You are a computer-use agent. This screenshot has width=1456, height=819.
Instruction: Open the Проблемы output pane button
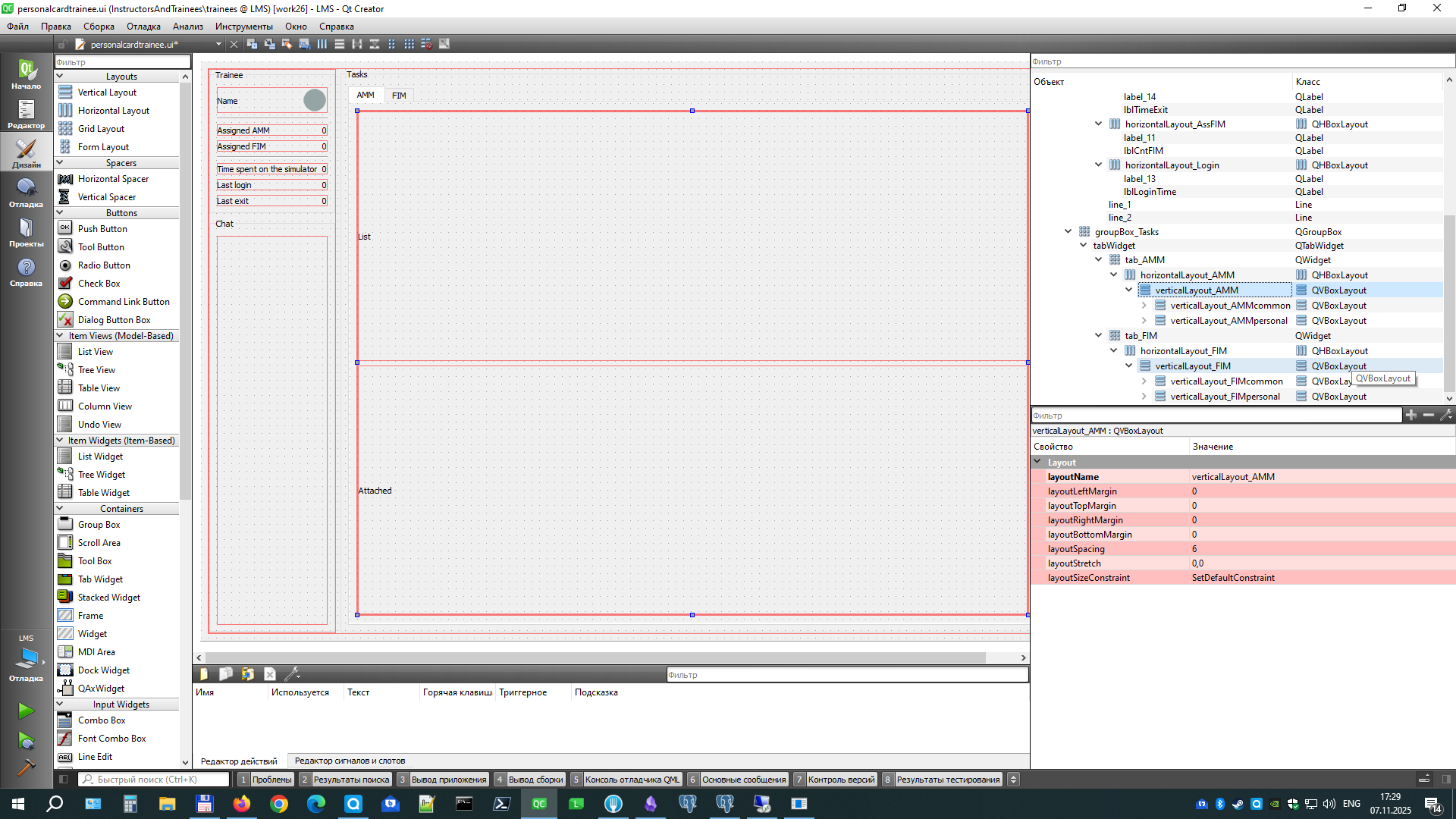(265, 780)
